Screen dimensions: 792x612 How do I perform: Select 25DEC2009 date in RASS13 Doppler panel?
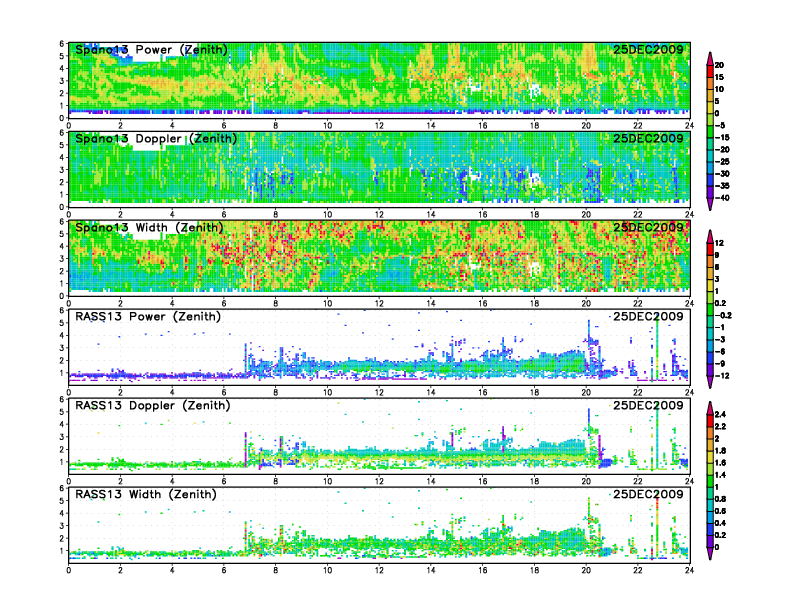pos(648,405)
